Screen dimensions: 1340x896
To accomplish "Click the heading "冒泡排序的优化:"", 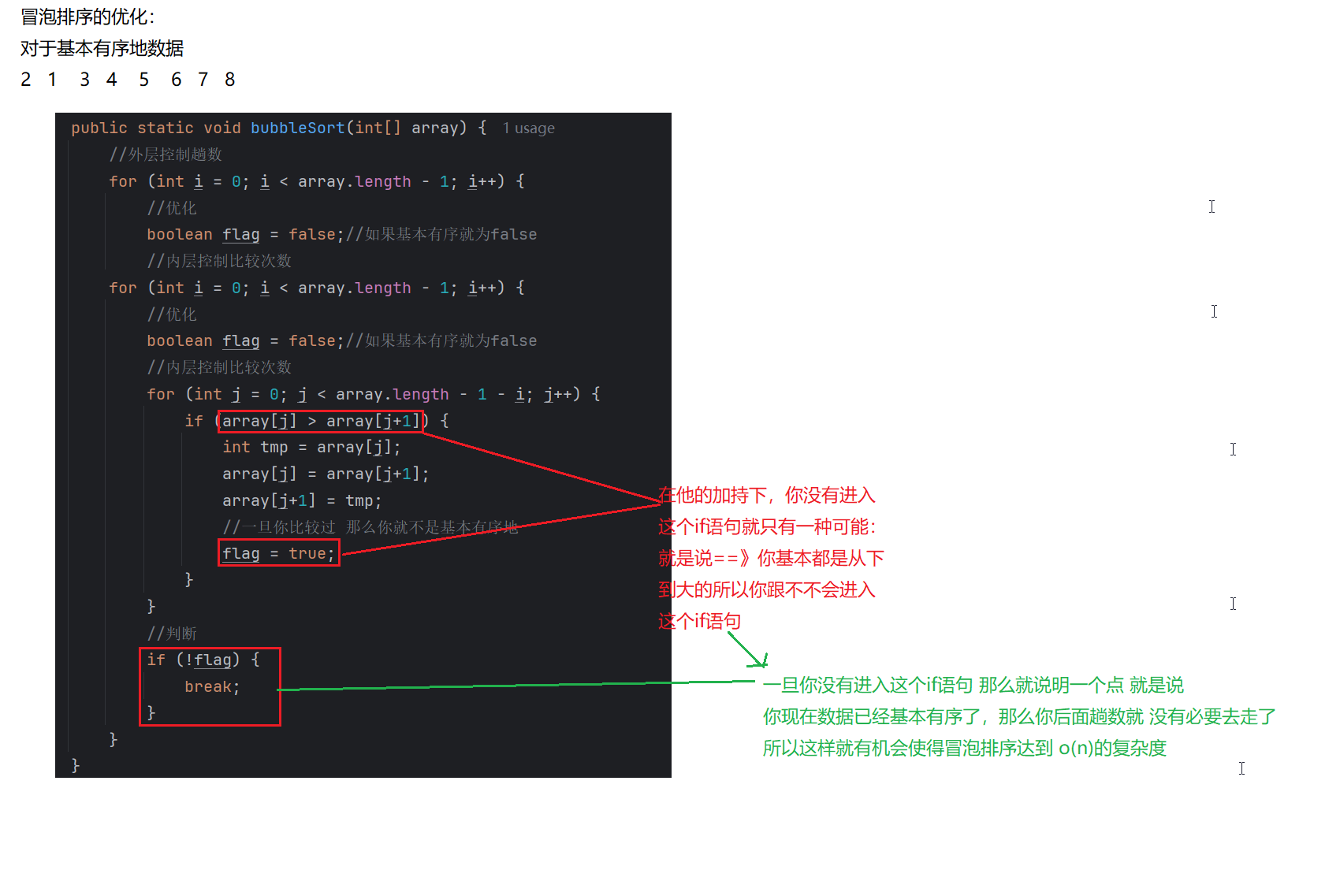I will (x=87, y=17).
